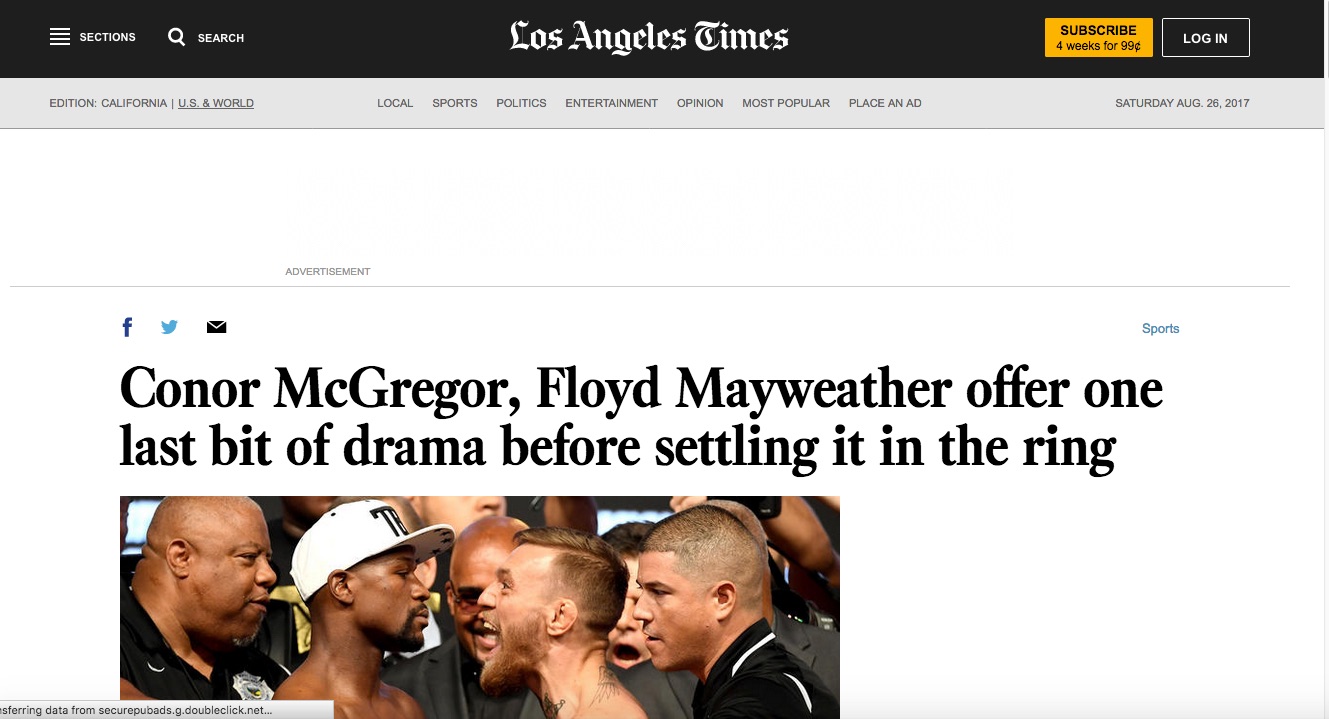Viewport: 1329px width, 719px height.
Task: Open the Opinion section
Action: point(700,103)
